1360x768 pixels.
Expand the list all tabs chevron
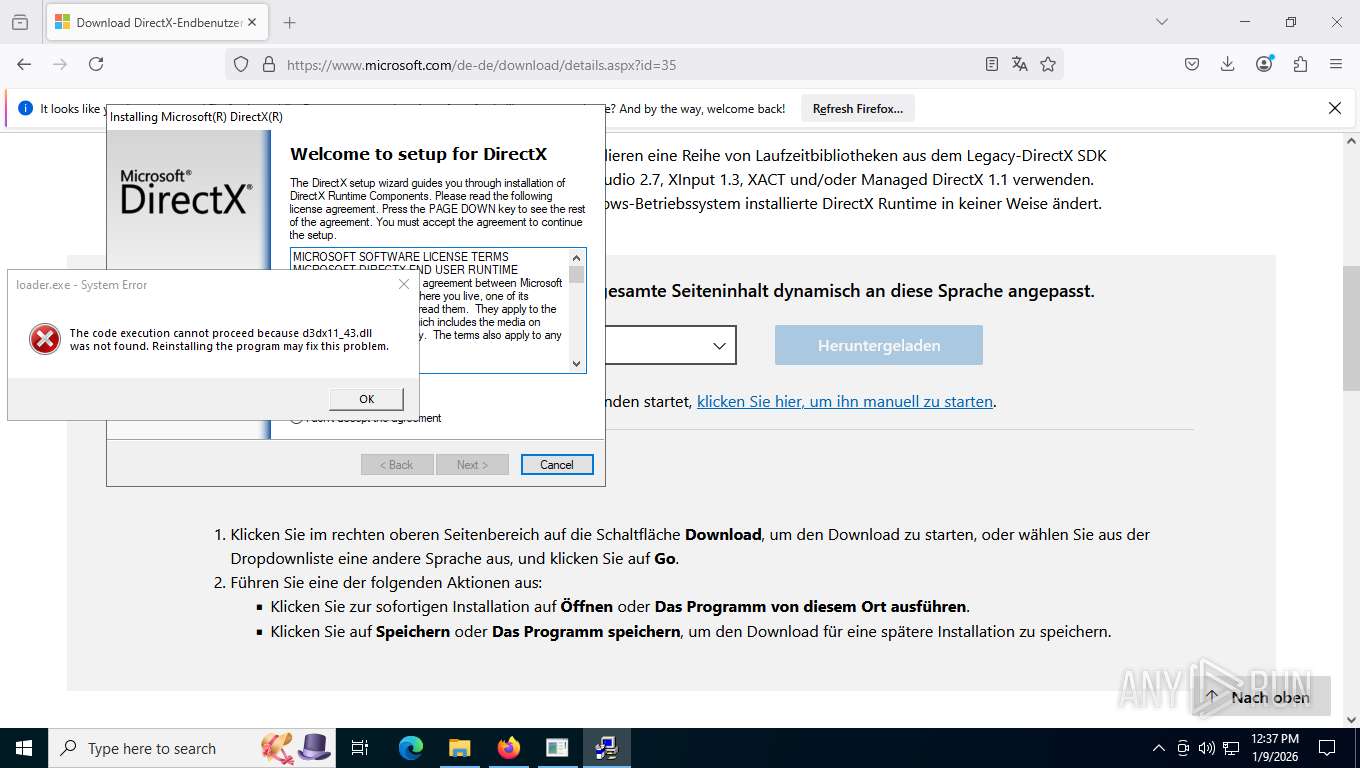click(x=1161, y=22)
